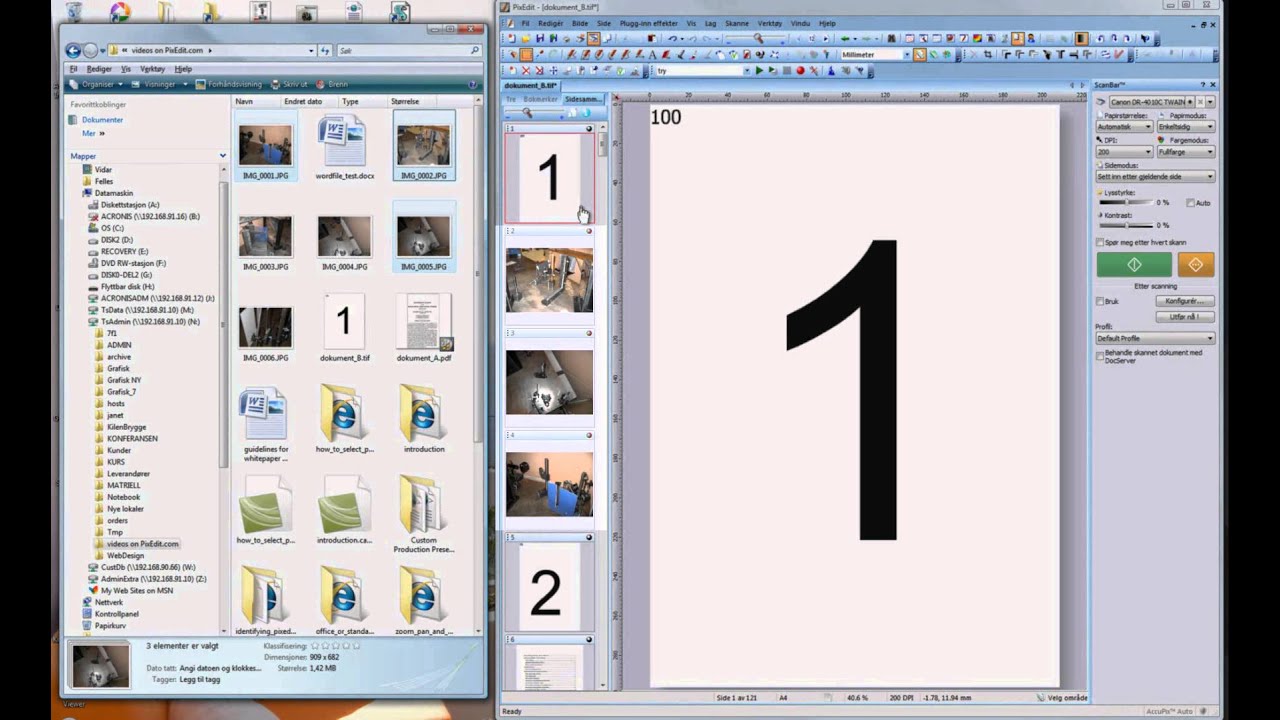Tick the Auto checkbox in ScanBar
The height and width of the screenshot is (720, 1280).
click(1190, 202)
